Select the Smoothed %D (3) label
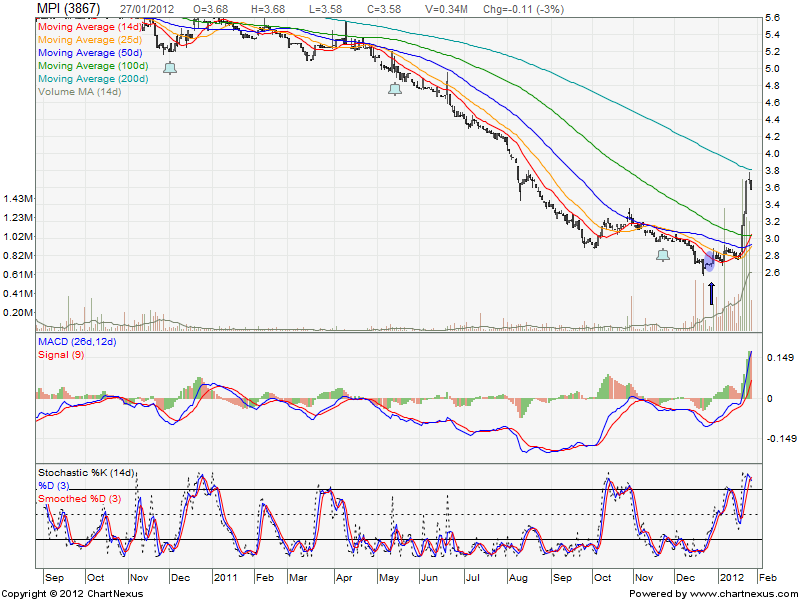This screenshot has width=800, height=600. click(x=81, y=497)
